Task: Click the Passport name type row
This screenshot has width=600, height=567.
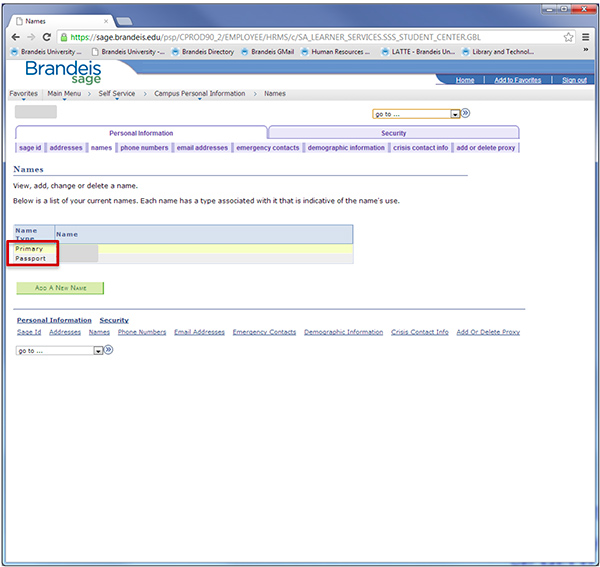Action: (183, 259)
